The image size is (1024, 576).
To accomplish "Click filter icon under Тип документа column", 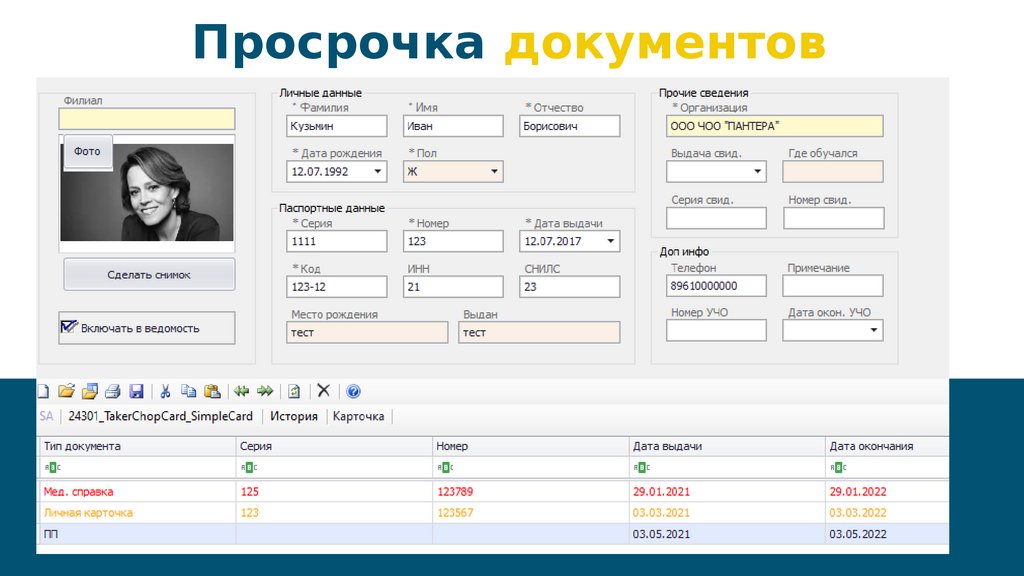I will (52, 467).
